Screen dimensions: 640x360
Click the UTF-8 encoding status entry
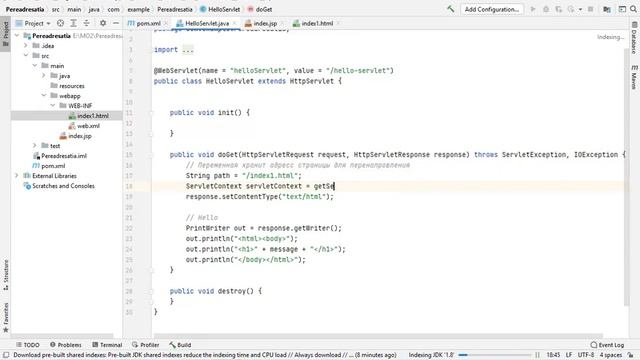coord(586,355)
